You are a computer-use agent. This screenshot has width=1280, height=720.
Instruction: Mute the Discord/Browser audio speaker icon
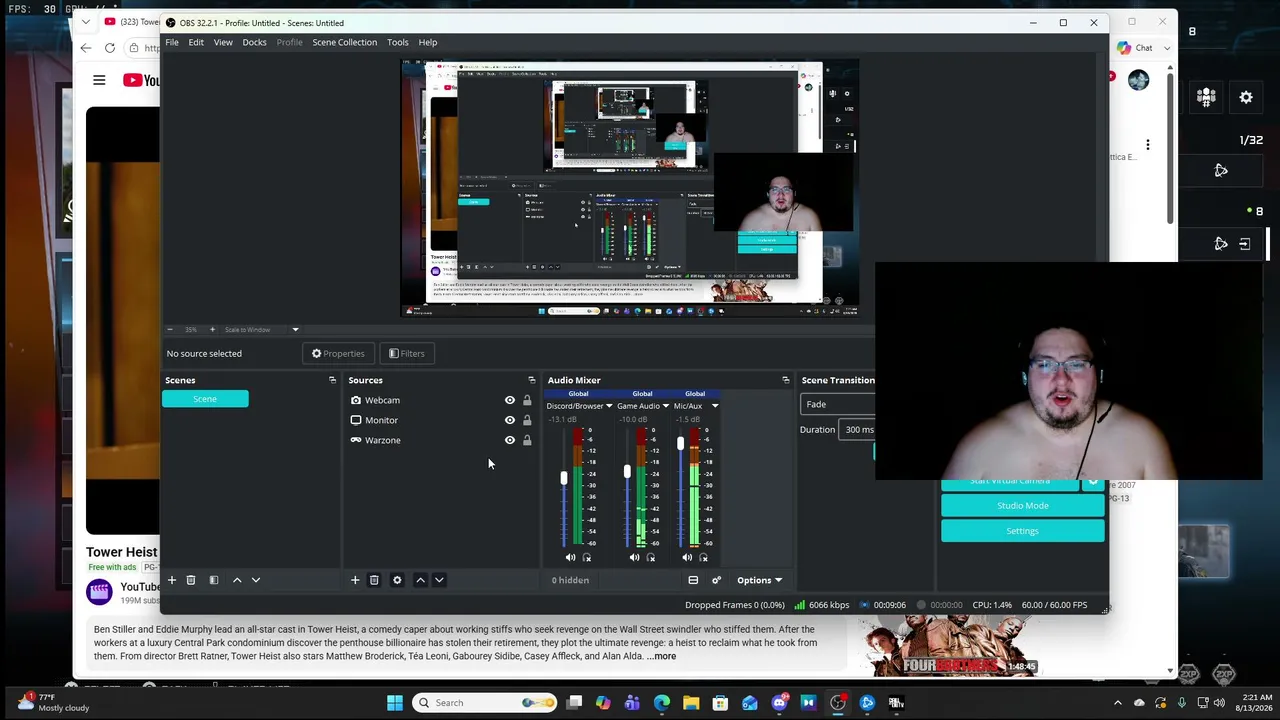click(570, 558)
